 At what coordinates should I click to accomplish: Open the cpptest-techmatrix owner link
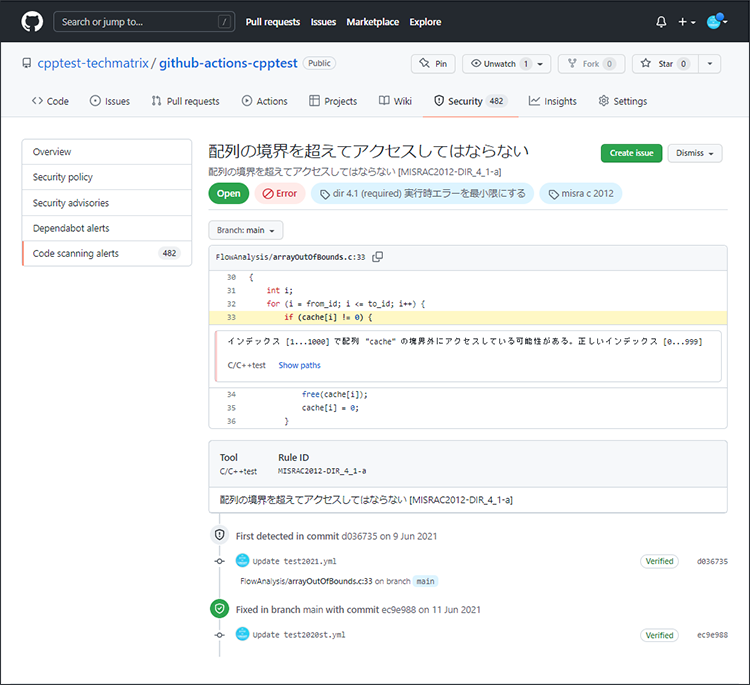click(93, 63)
